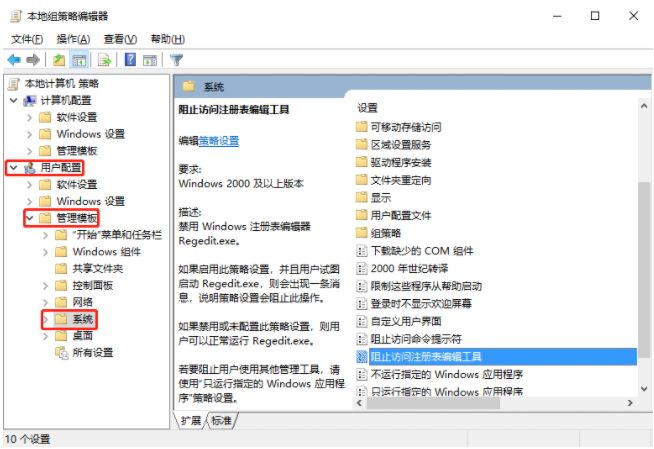Click the export list toolbar icon
The image size is (654, 449).
click(x=103, y=60)
